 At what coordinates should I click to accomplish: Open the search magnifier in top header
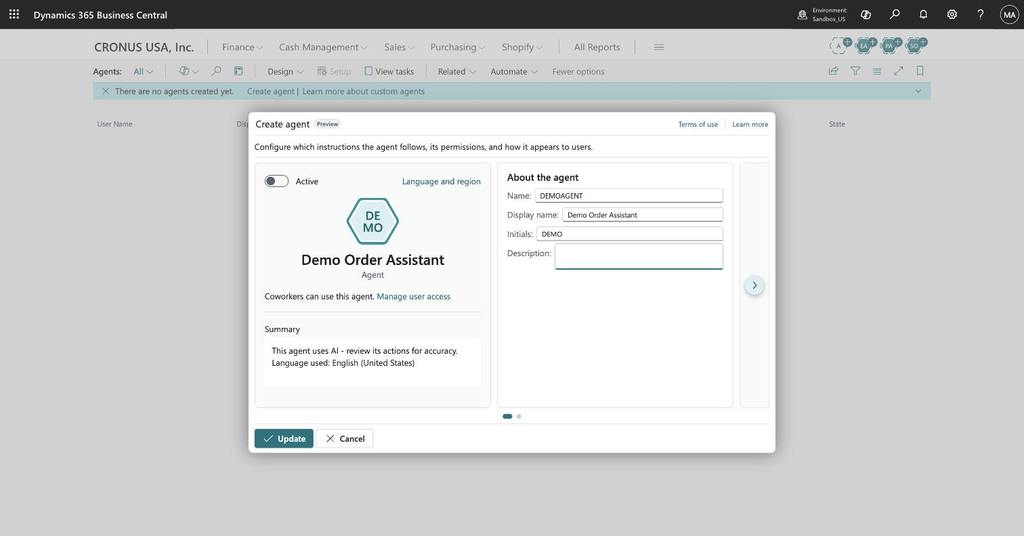895,14
